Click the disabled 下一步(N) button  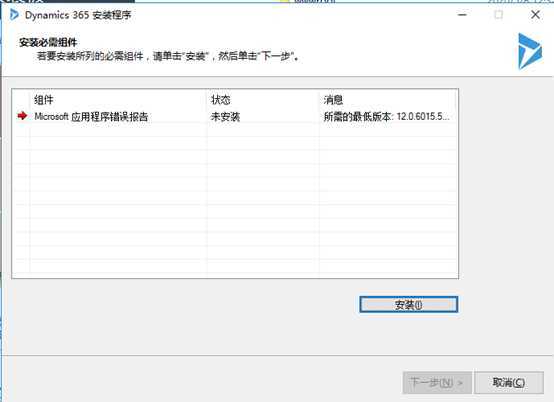pos(437,382)
